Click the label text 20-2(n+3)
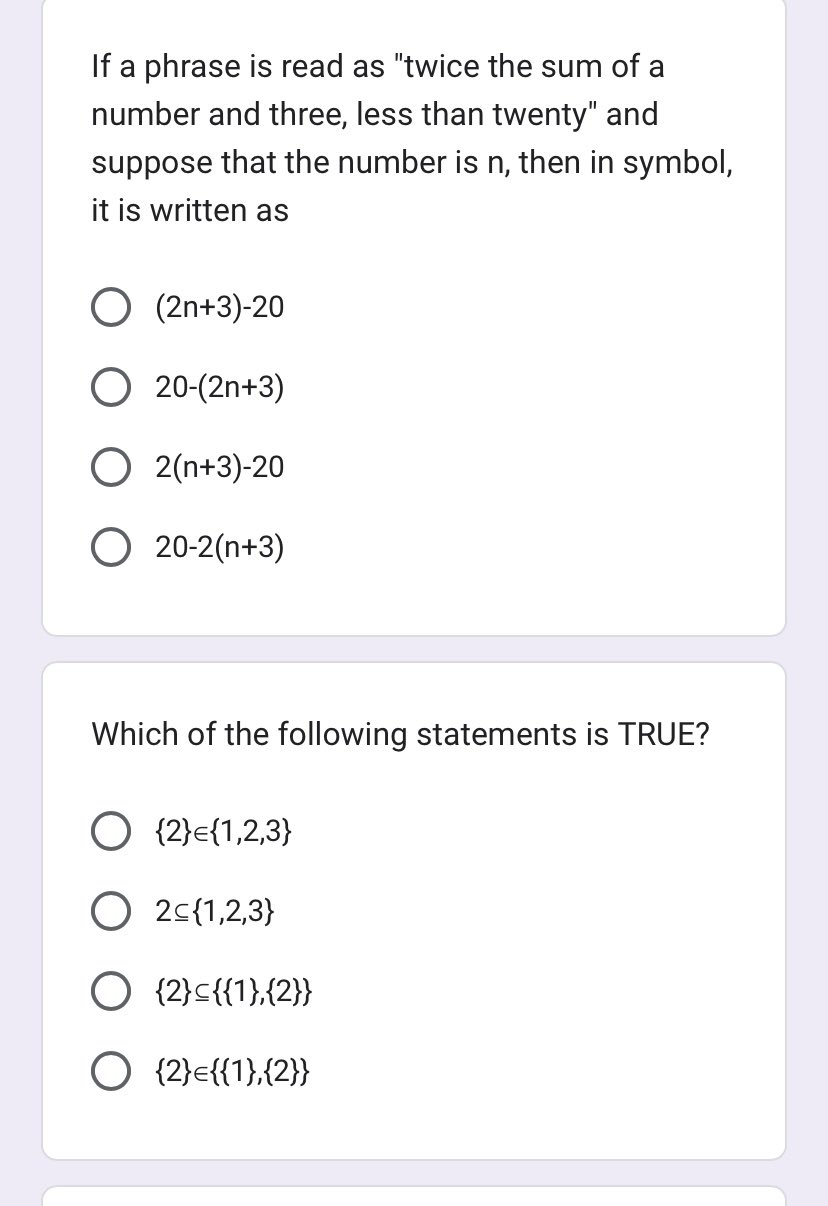This screenshot has width=828, height=1206. click(219, 546)
